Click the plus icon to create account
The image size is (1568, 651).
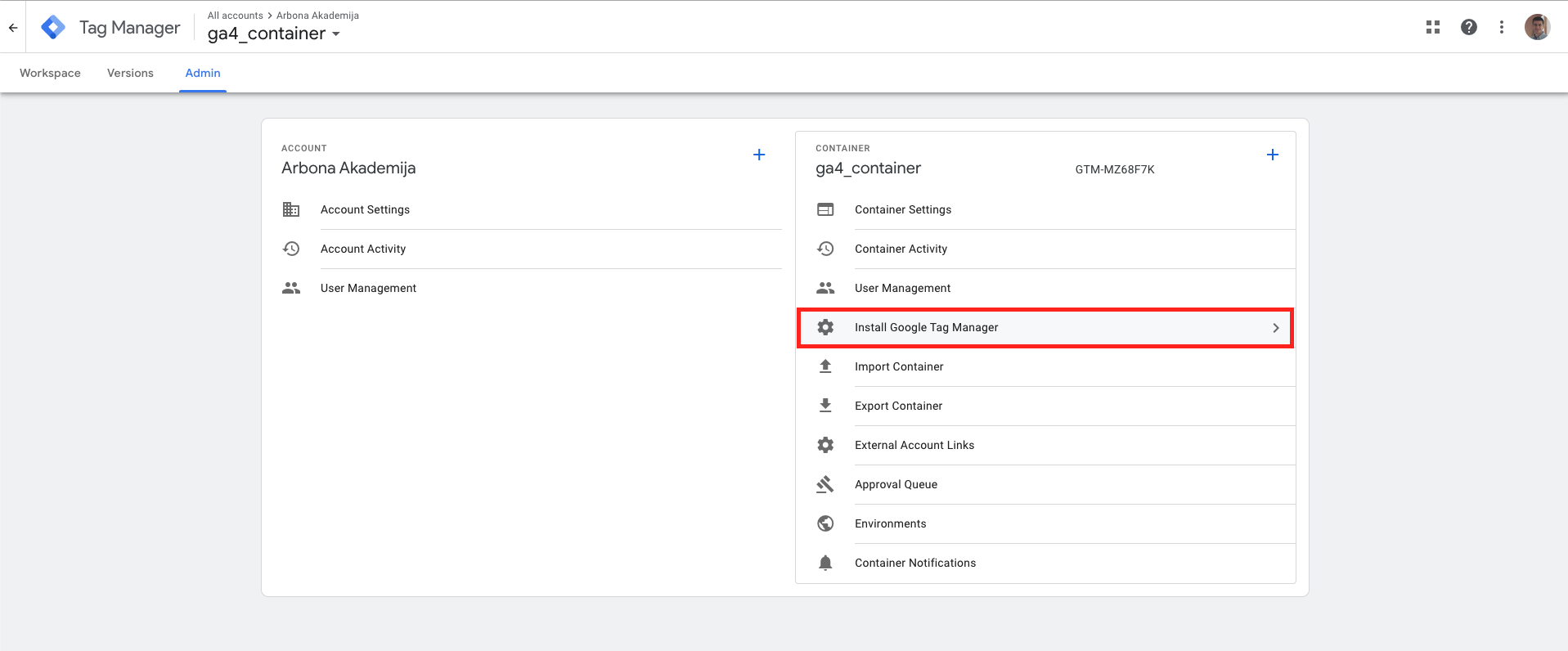pyautogui.click(x=759, y=155)
